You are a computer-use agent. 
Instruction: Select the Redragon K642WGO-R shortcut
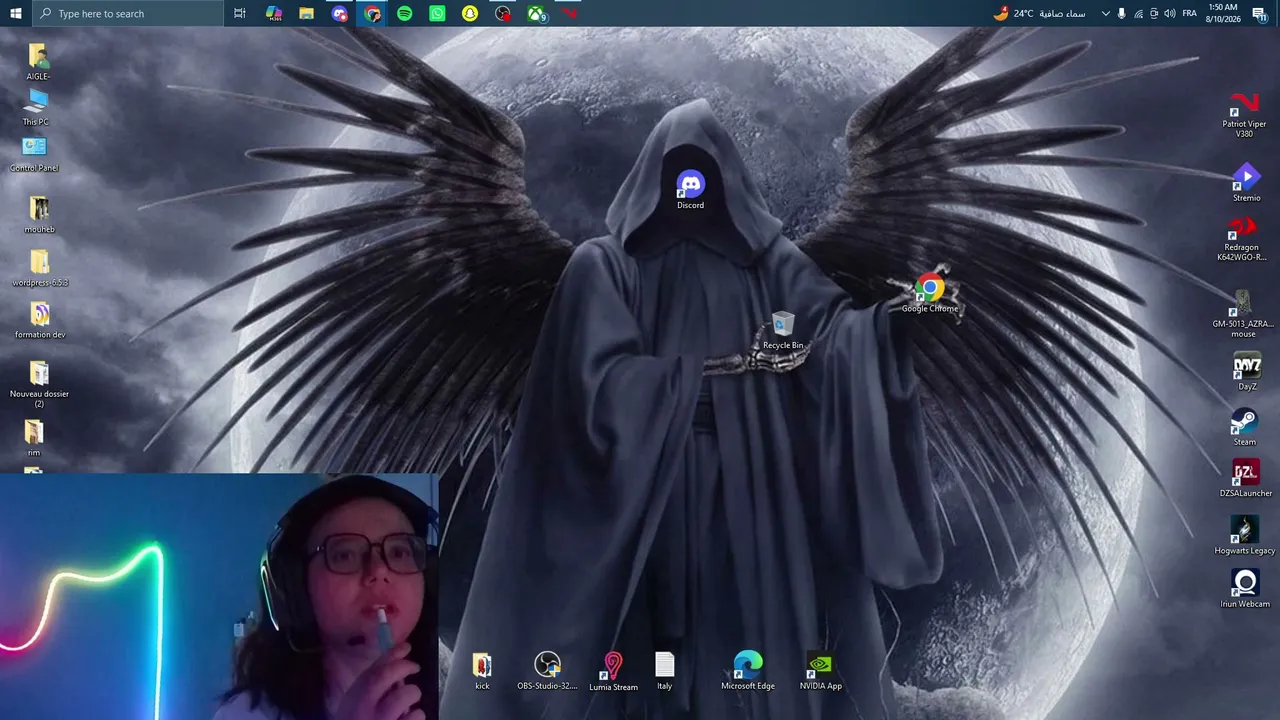click(x=1242, y=238)
